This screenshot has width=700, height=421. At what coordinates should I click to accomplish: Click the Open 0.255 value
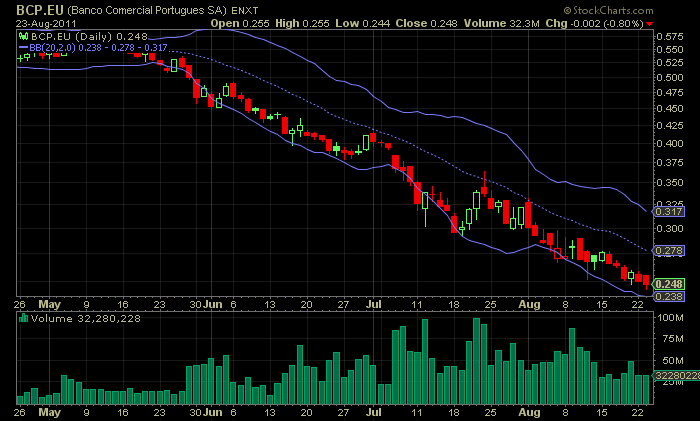click(x=240, y=23)
